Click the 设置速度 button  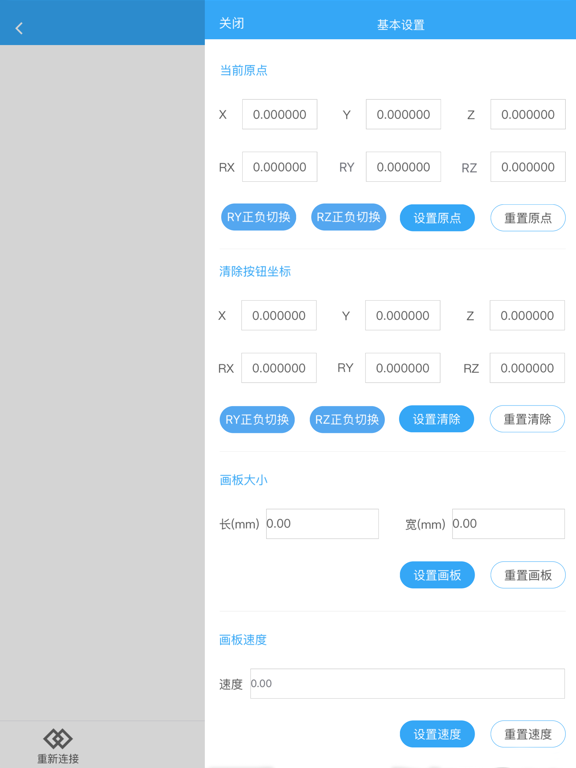pos(437,734)
